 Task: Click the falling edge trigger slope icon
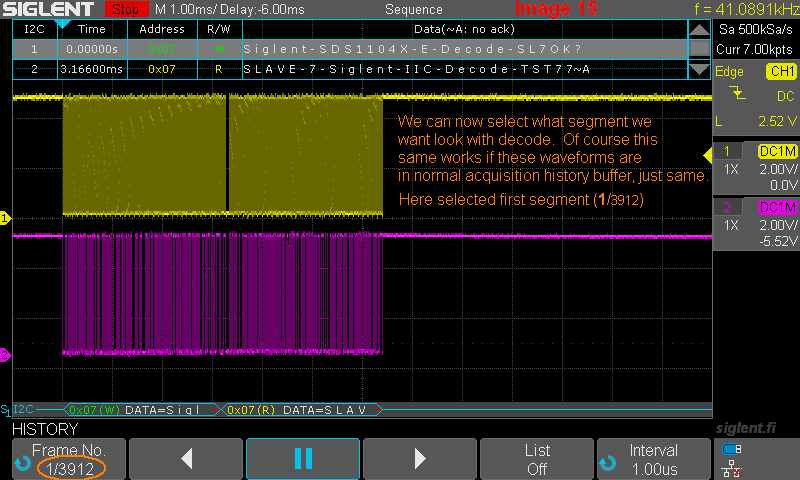pyautogui.click(x=737, y=93)
